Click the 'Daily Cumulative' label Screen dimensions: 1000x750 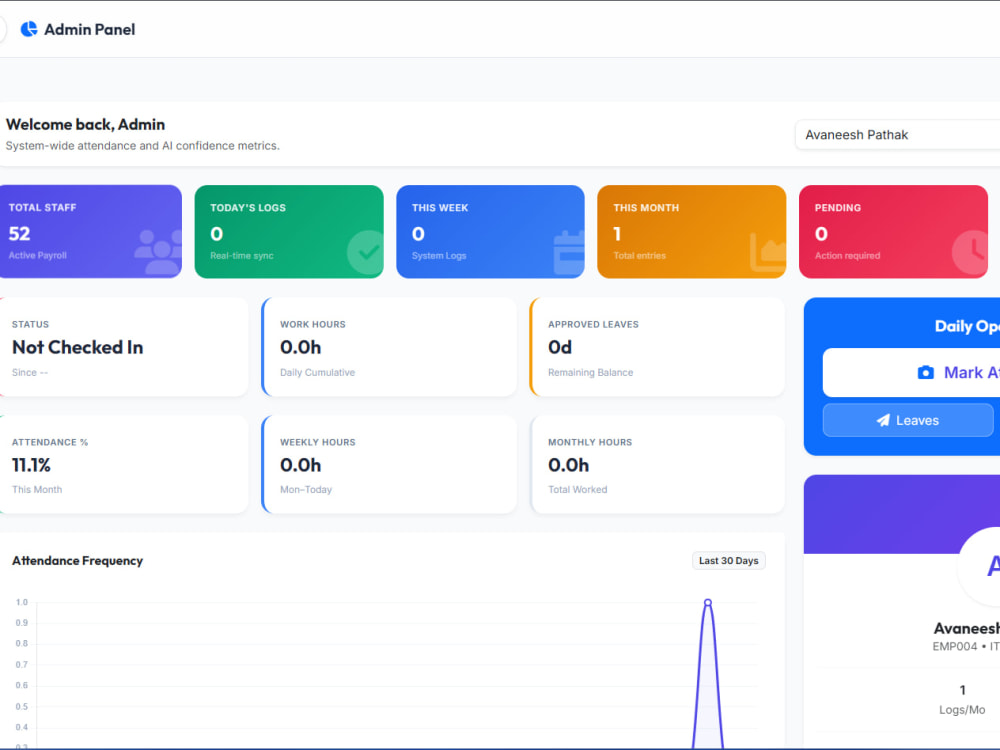point(318,372)
